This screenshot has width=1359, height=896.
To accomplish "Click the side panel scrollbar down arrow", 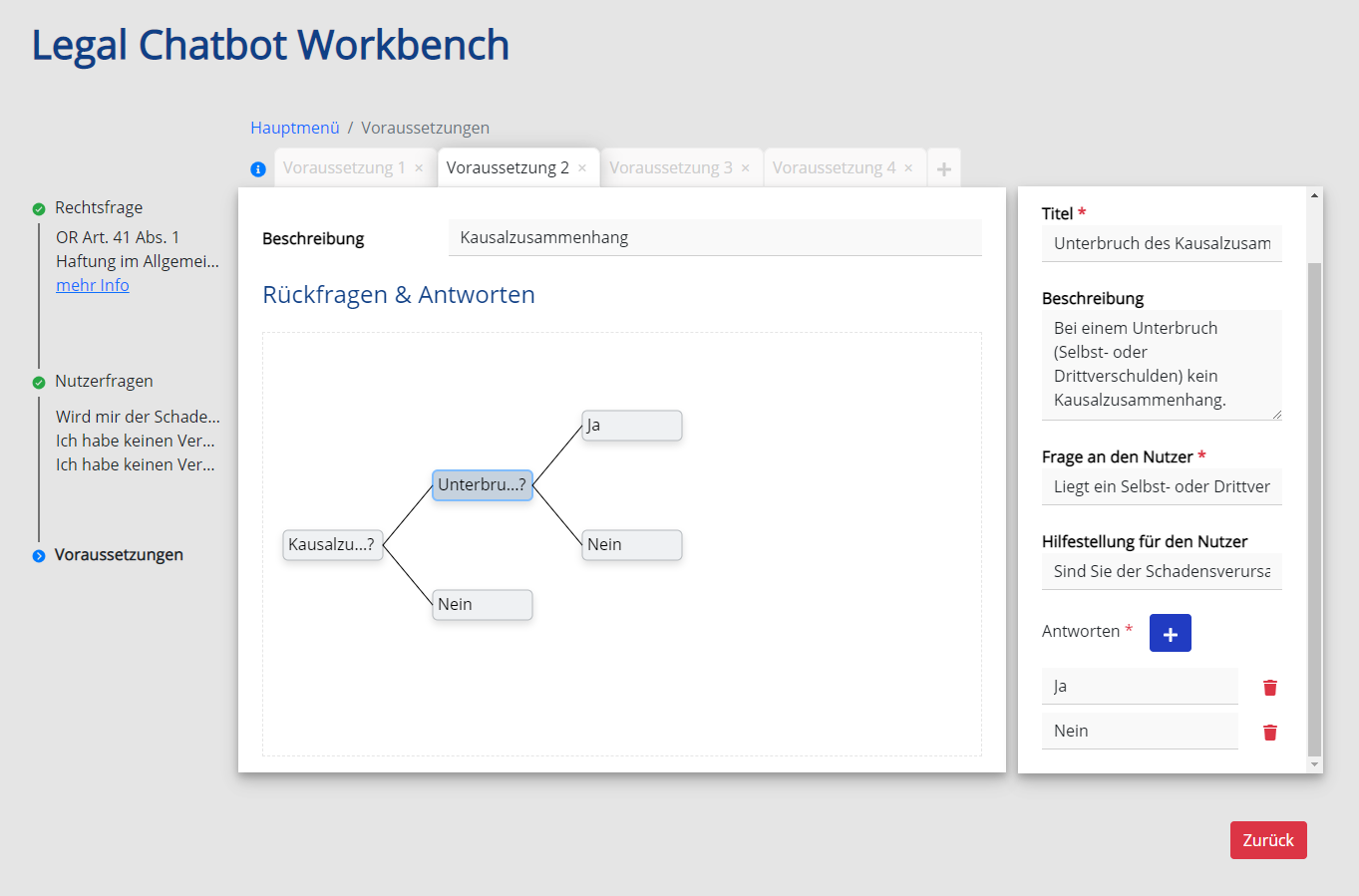I will pos(1315,764).
